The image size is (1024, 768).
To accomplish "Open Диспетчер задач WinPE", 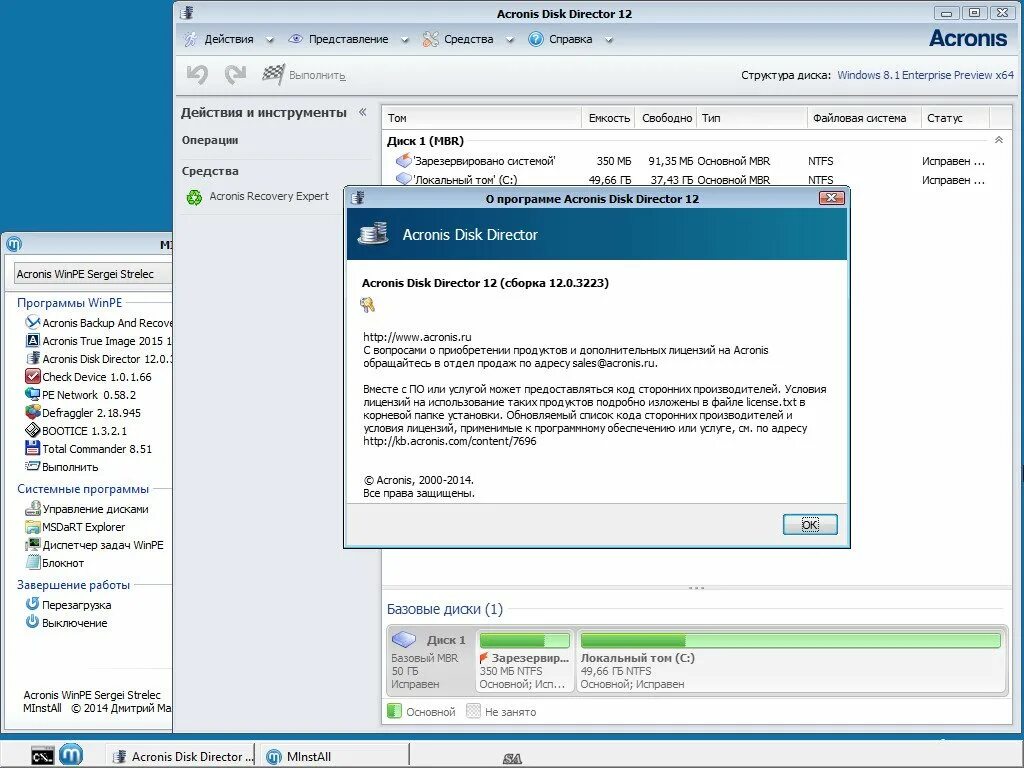I will 94,545.
